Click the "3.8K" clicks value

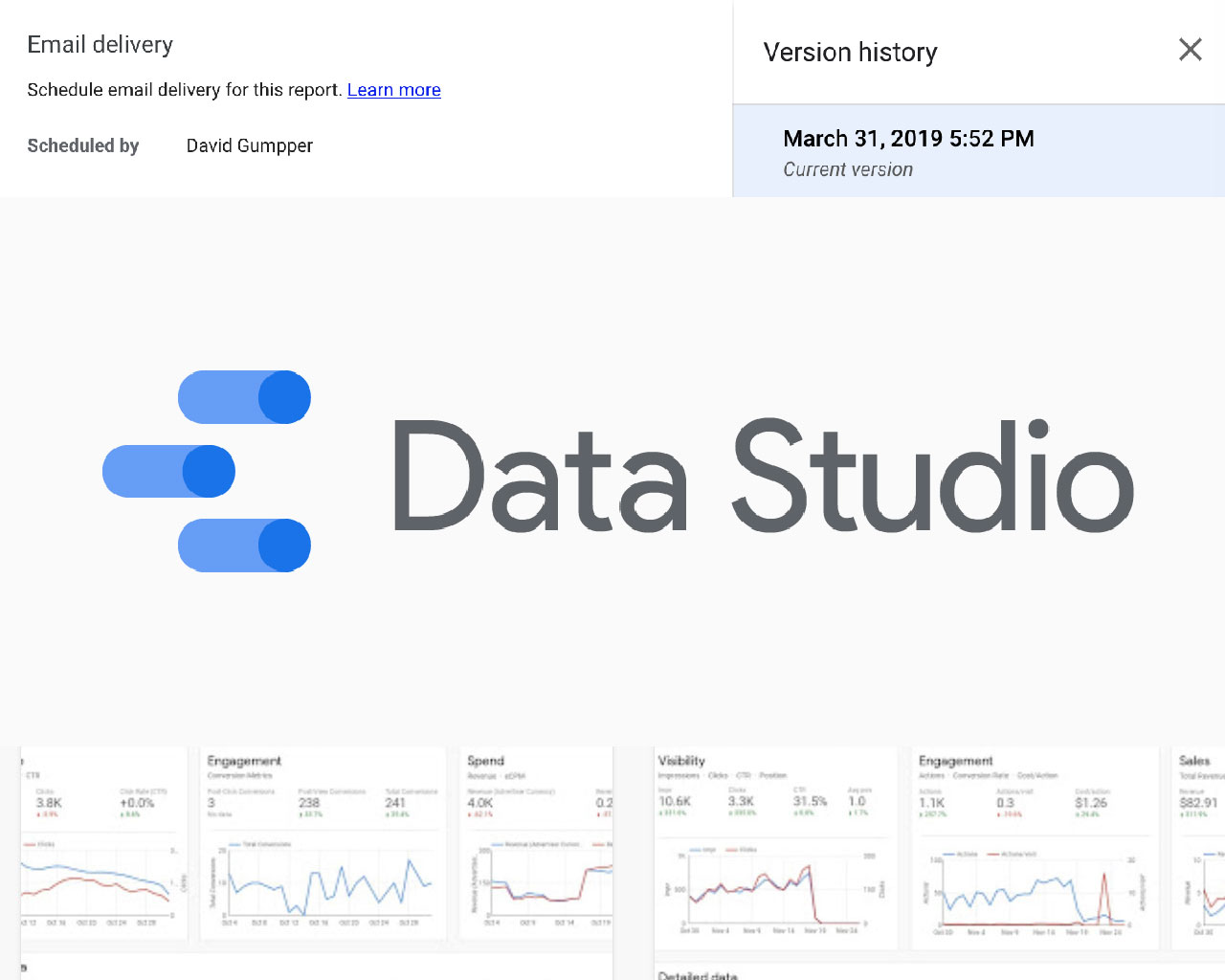click(x=49, y=803)
